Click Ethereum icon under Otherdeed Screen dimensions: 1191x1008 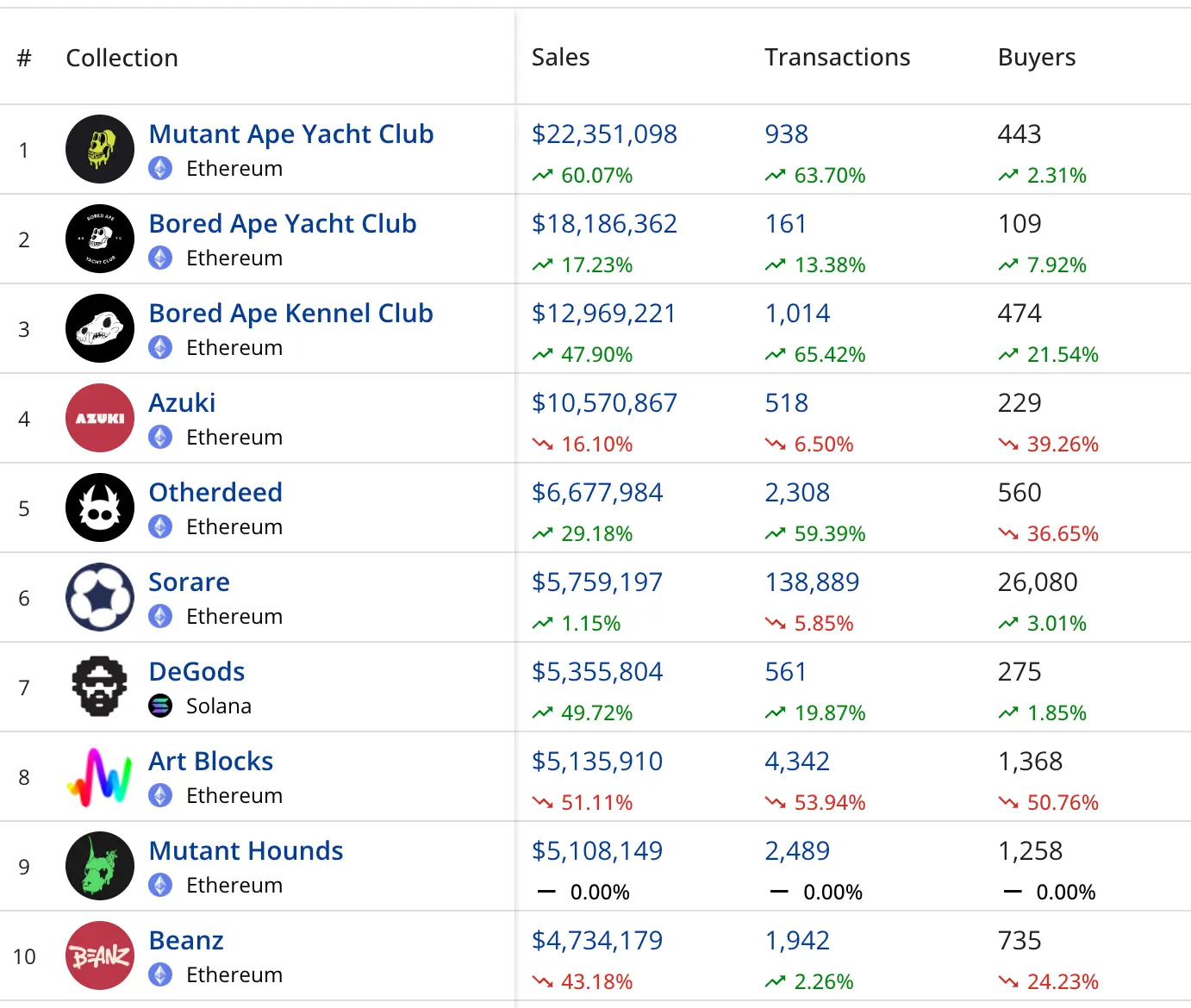click(160, 526)
